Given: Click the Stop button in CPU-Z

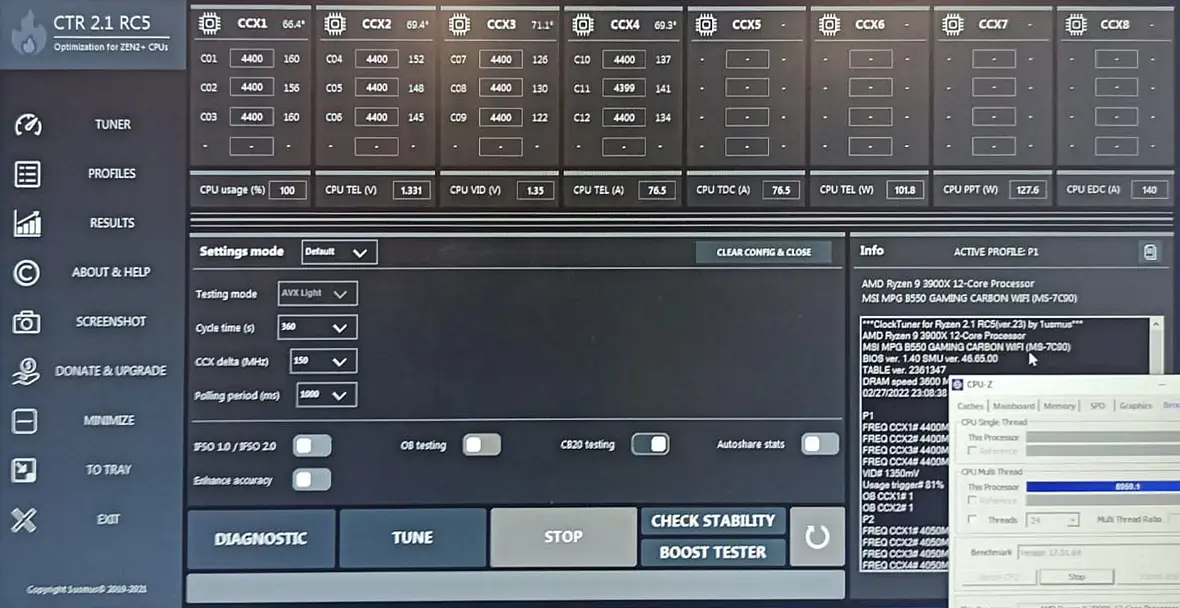Looking at the screenshot, I should (x=1076, y=577).
